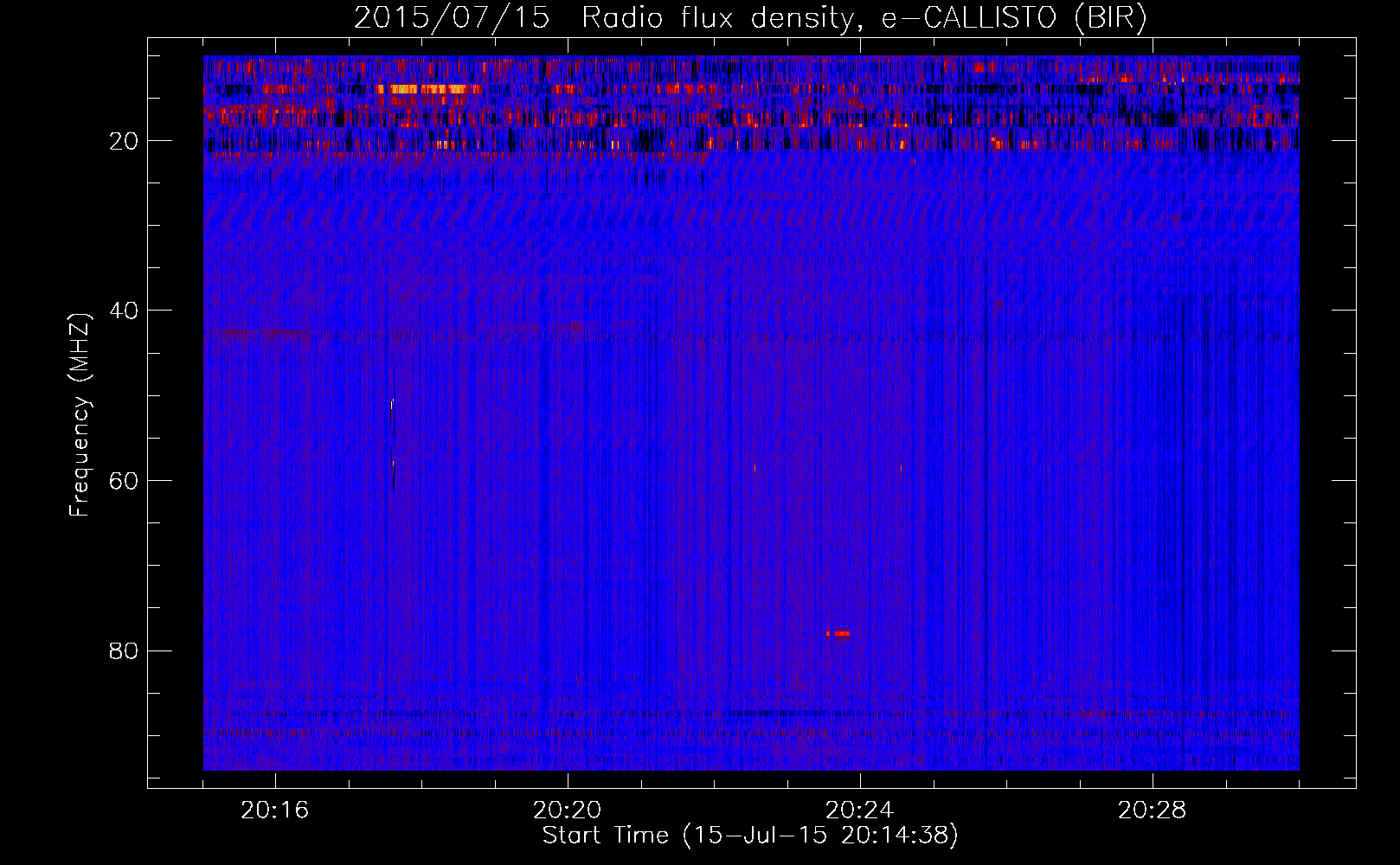Click the 20:24 time tick label
Image resolution: width=1400 pixels, height=865 pixels.
coord(860,811)
